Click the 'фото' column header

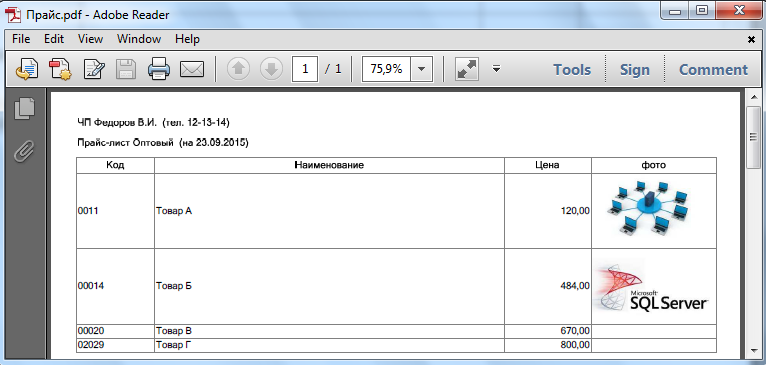pos(654,165)
